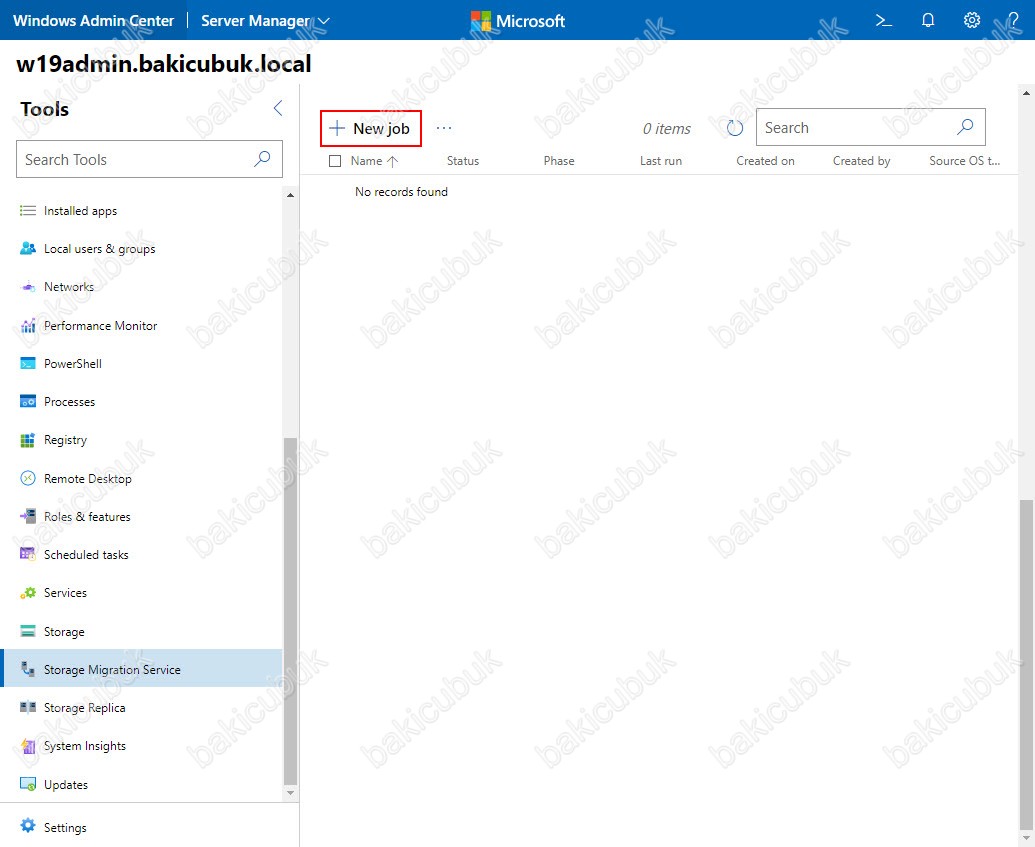Click the 0 items count label
This screenshot has height=847, width=1035.
(x=667, y=129)
